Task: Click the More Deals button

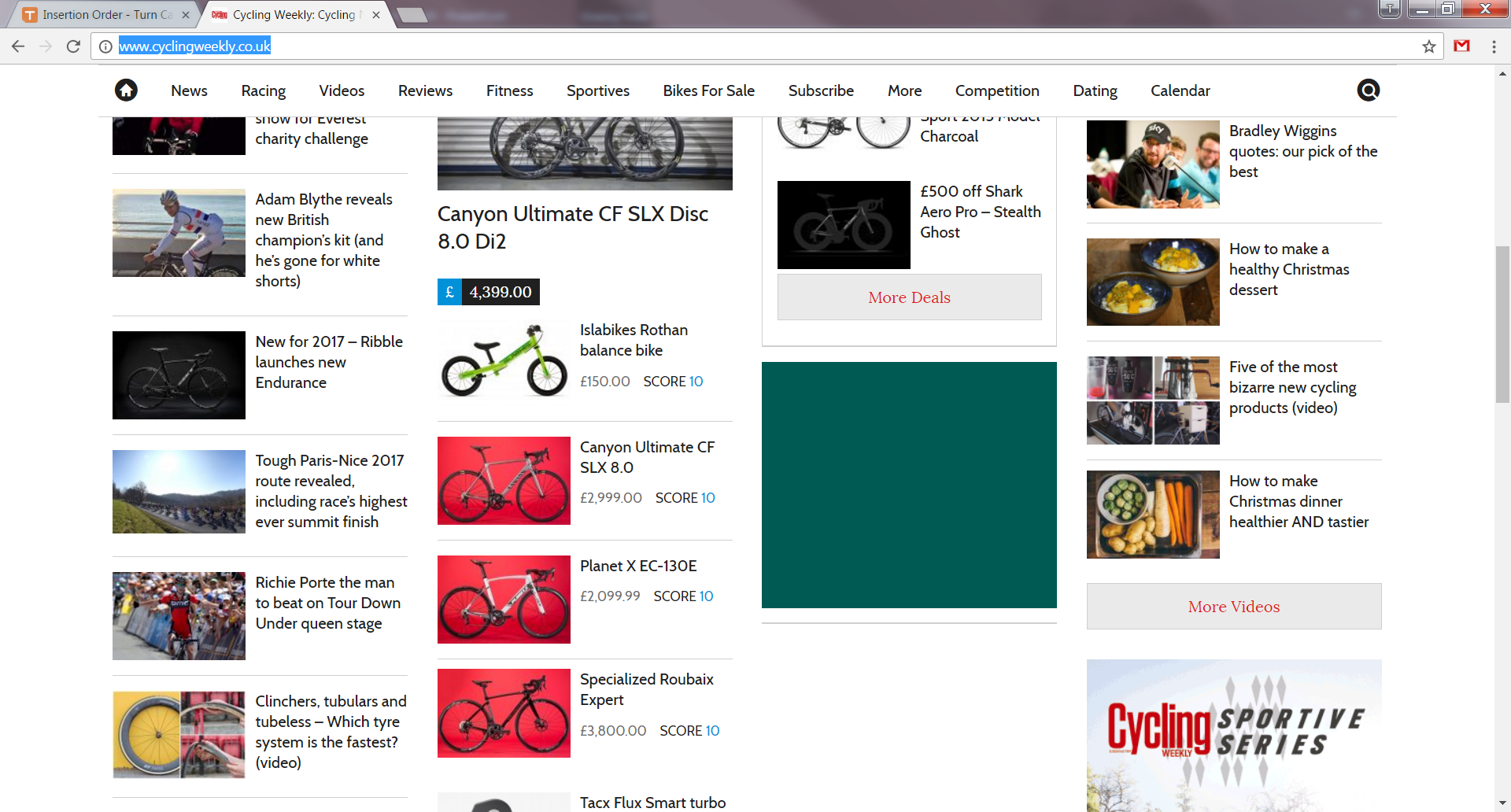Action: tap(909, 297)
